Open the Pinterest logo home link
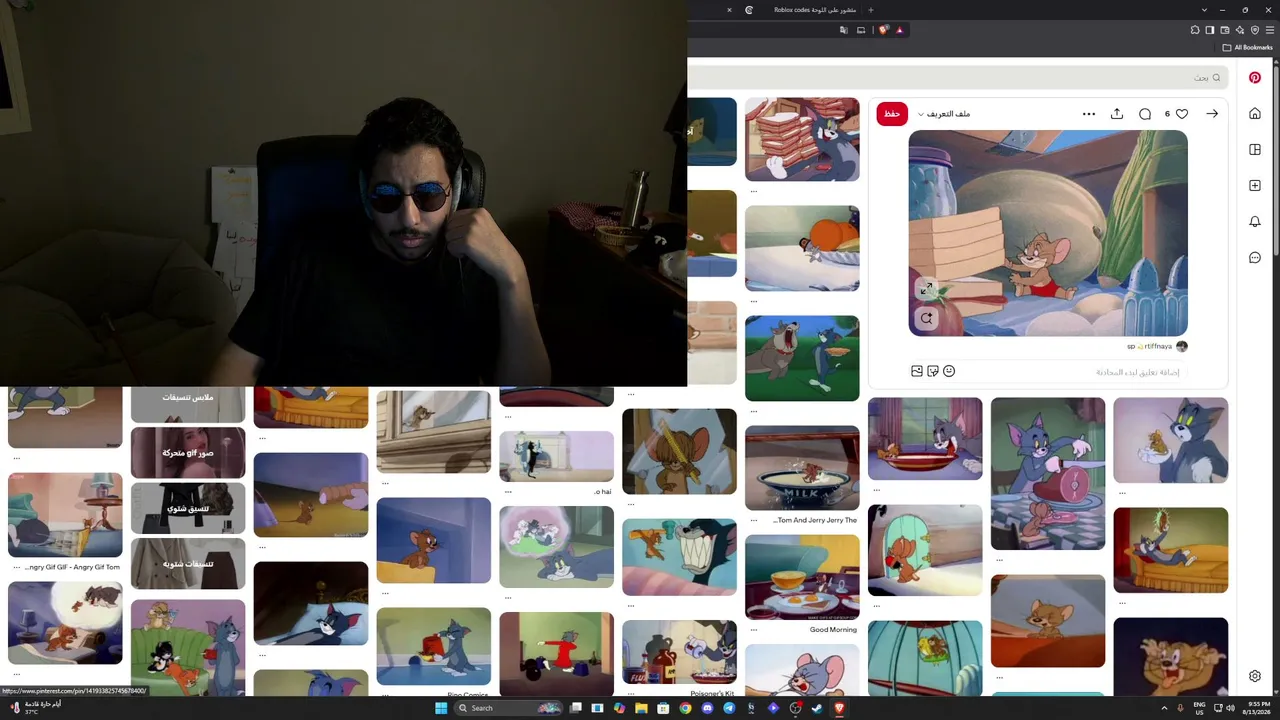The width and height of the screenshot is (1280, 720). point(1255,77)
